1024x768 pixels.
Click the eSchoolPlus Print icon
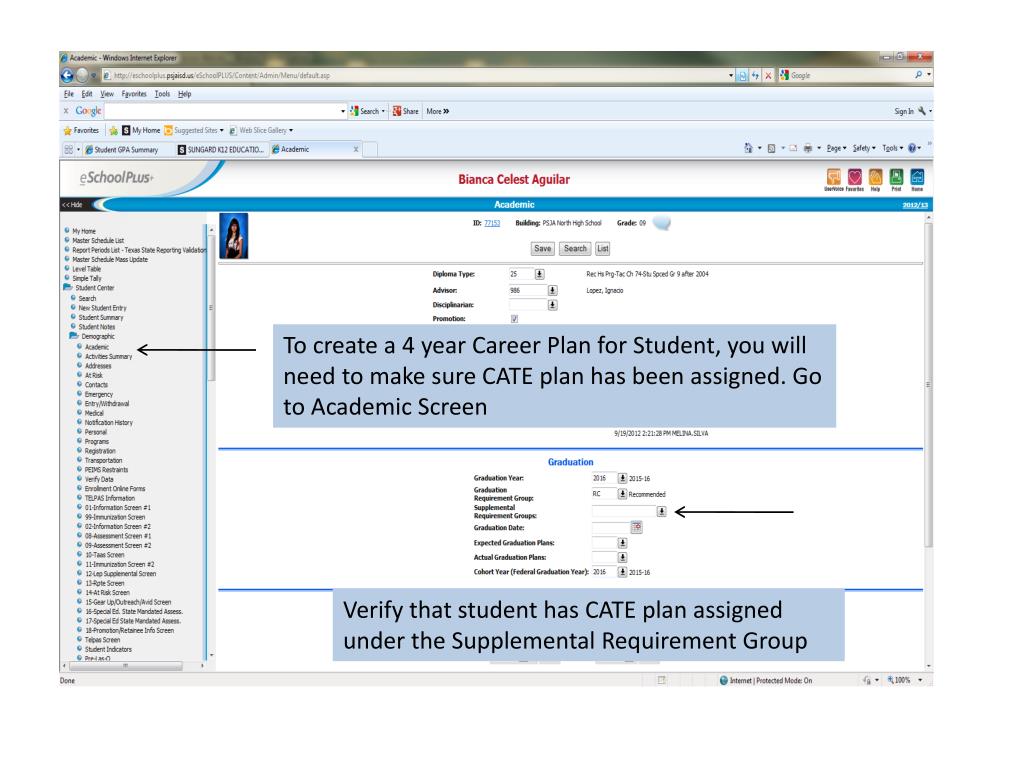897,177
